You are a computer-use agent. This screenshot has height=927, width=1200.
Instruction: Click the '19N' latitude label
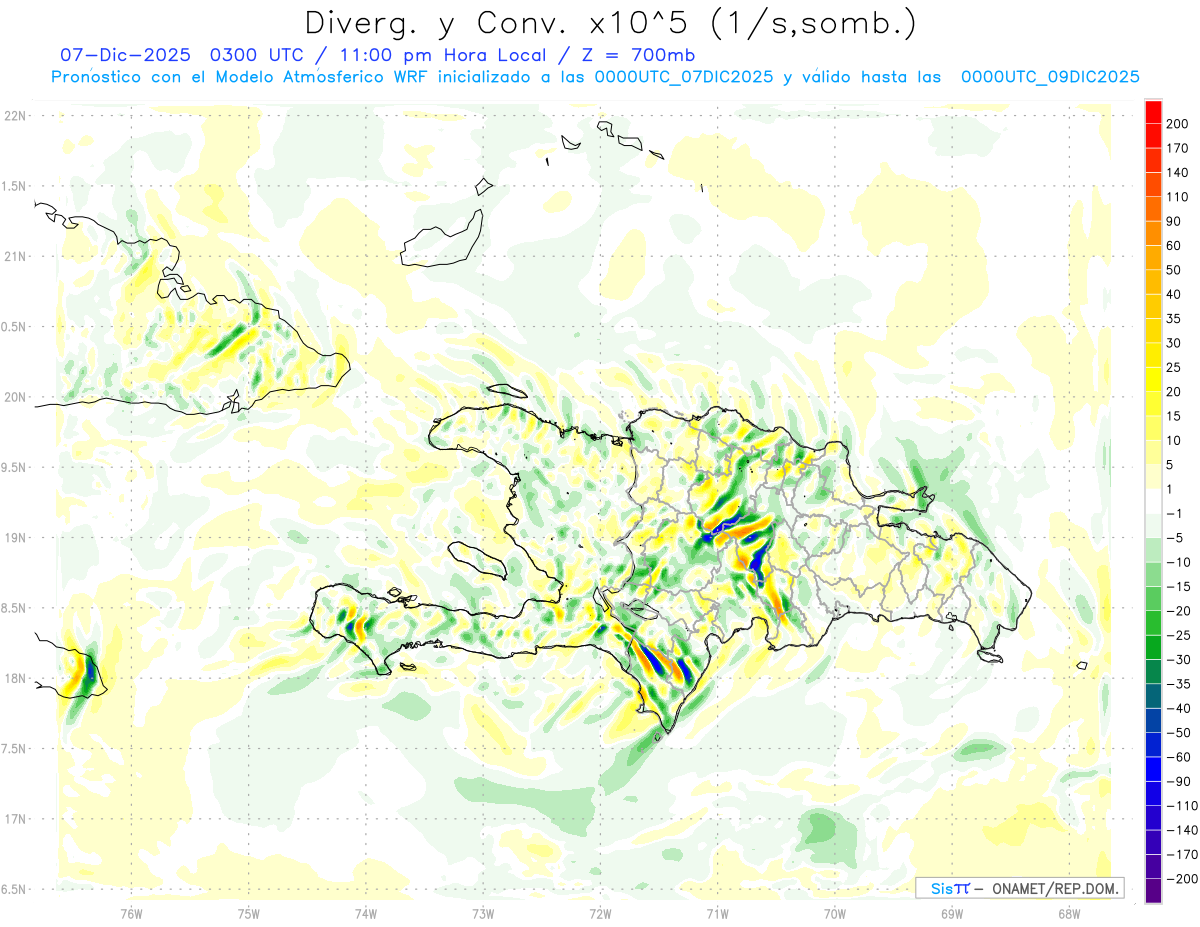14,538
